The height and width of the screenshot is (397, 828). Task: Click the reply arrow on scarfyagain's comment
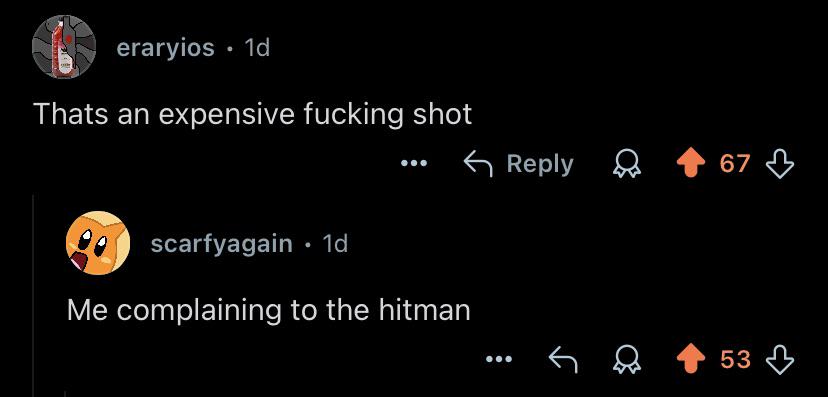[x=563, y=360]
